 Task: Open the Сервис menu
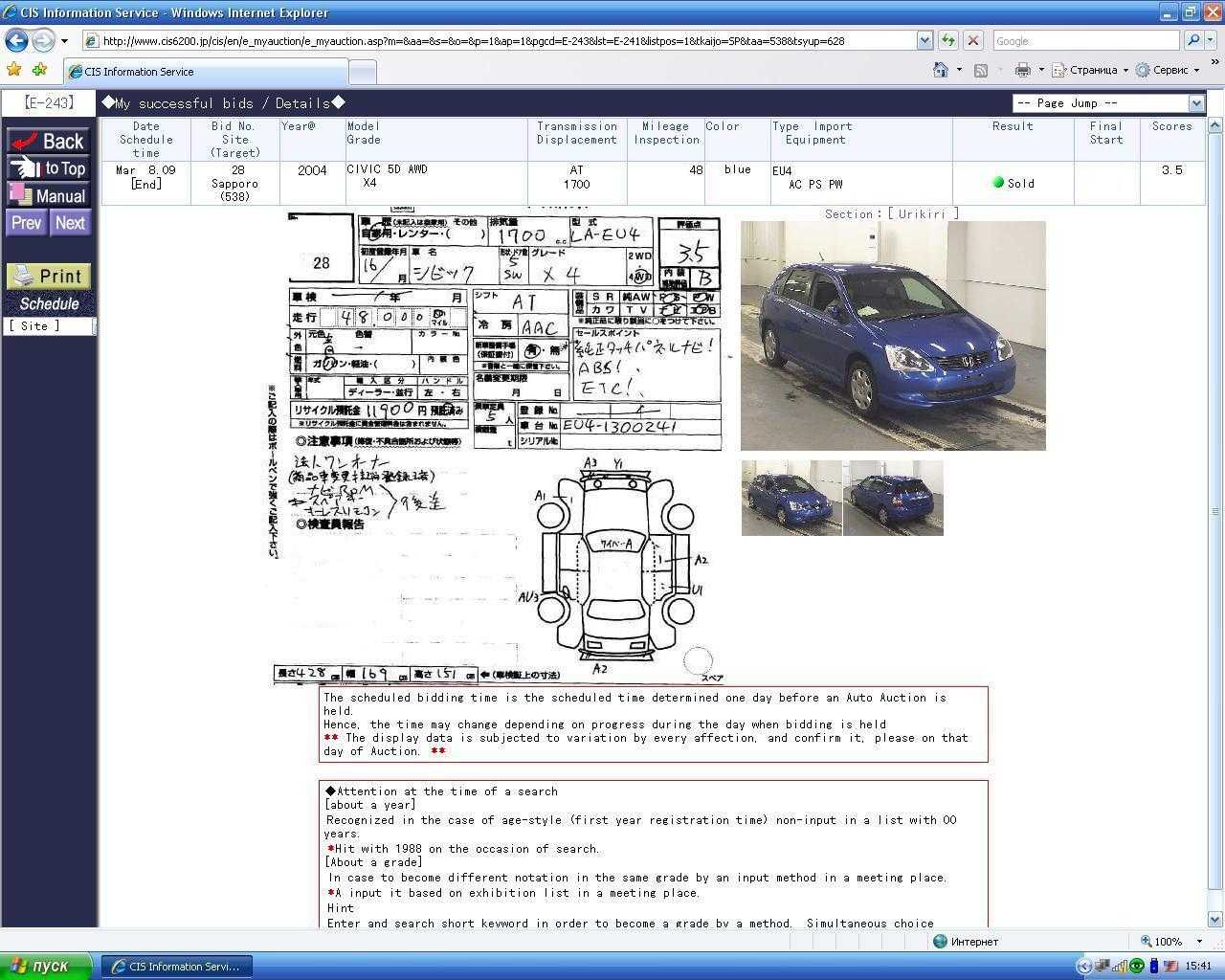[1167, 70]
